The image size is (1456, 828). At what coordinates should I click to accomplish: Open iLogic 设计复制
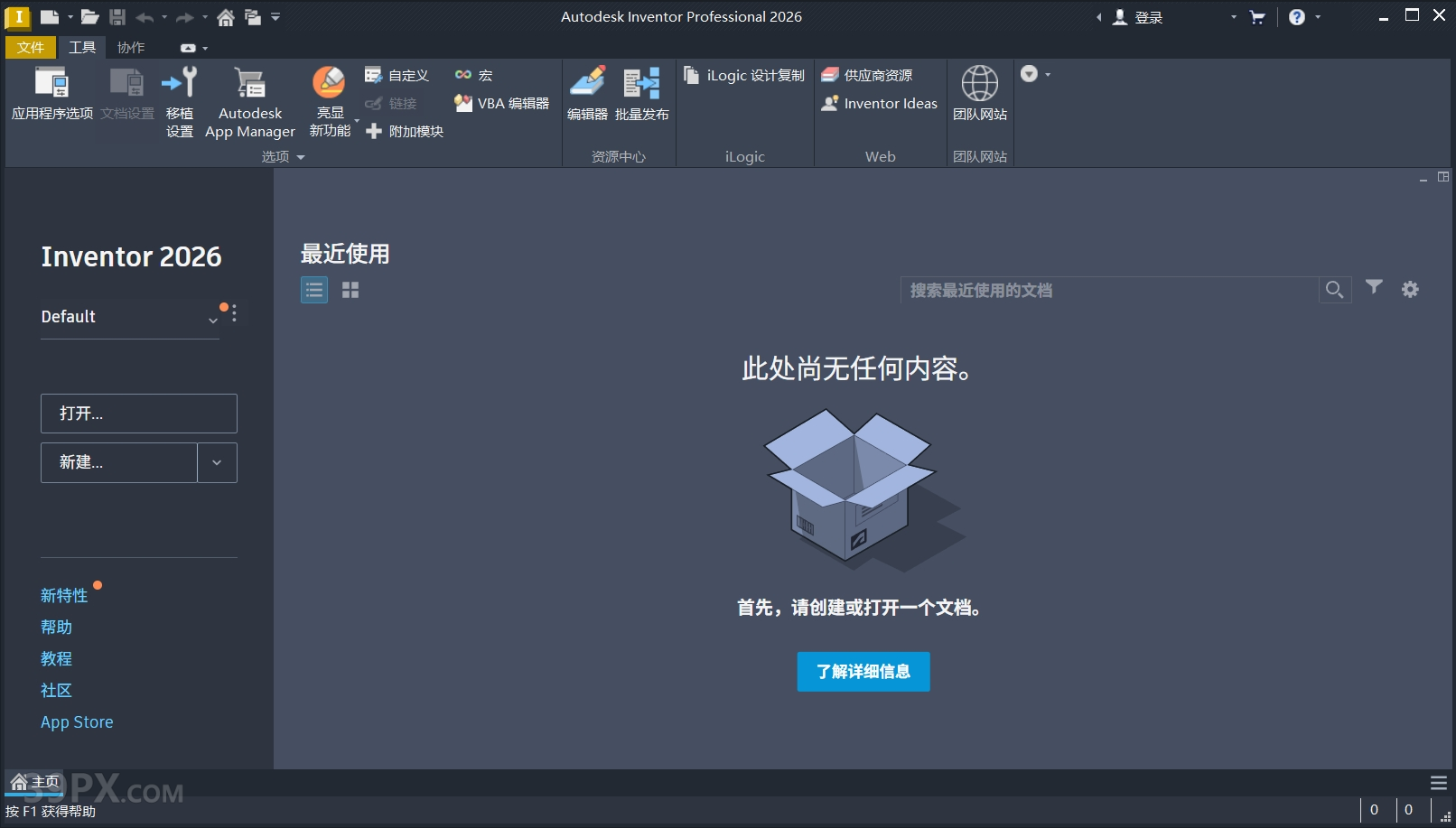[743, 75]
